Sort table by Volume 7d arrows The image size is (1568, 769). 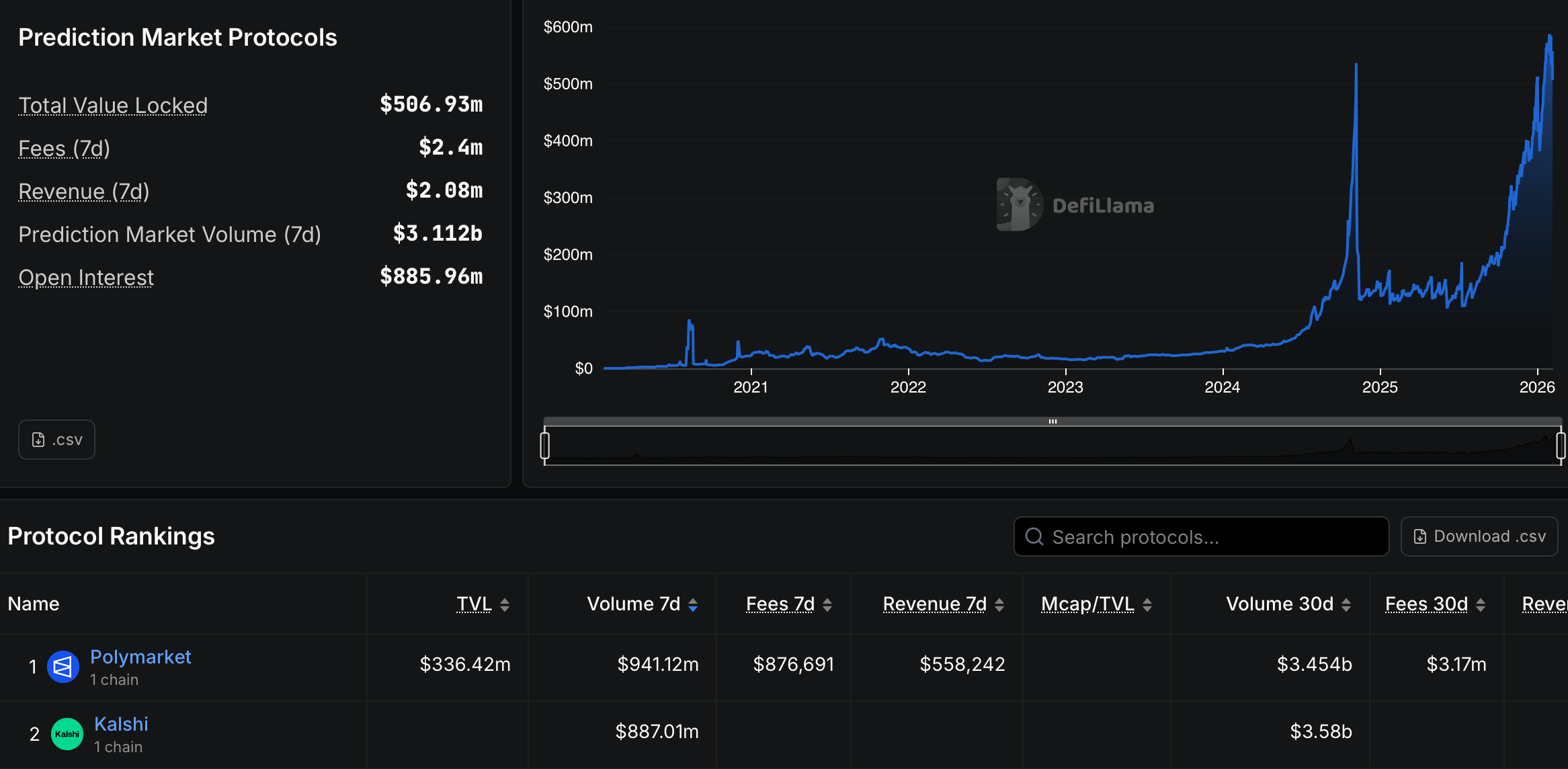pyautogui.click(x=693, y=604)
